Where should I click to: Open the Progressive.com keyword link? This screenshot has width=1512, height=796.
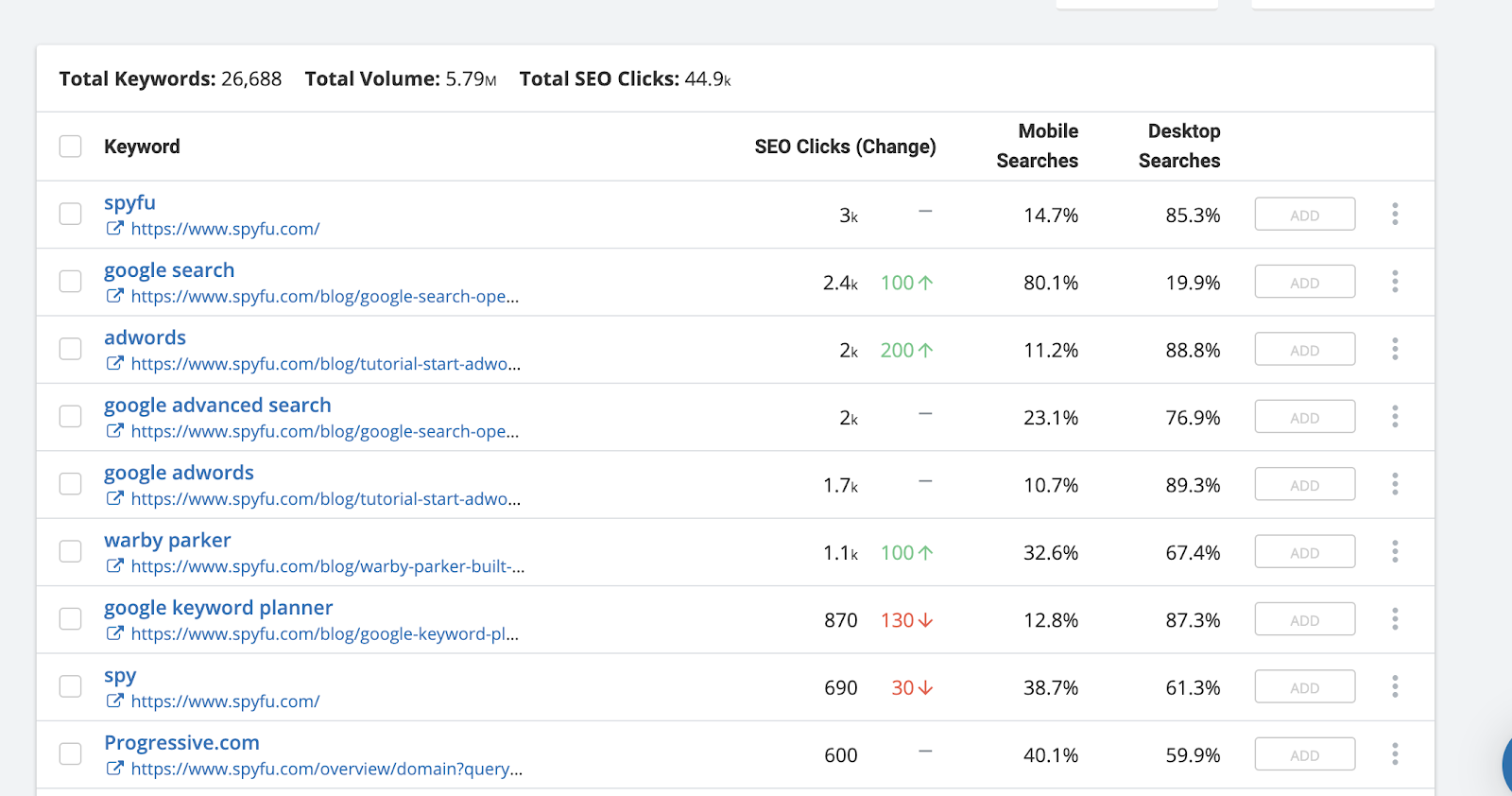click(x=181, y=743)
